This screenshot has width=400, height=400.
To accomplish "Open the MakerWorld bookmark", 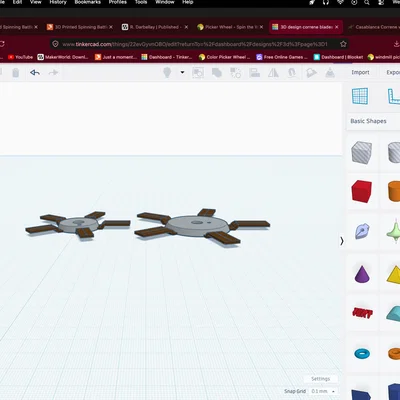I will tap(63, 57).
